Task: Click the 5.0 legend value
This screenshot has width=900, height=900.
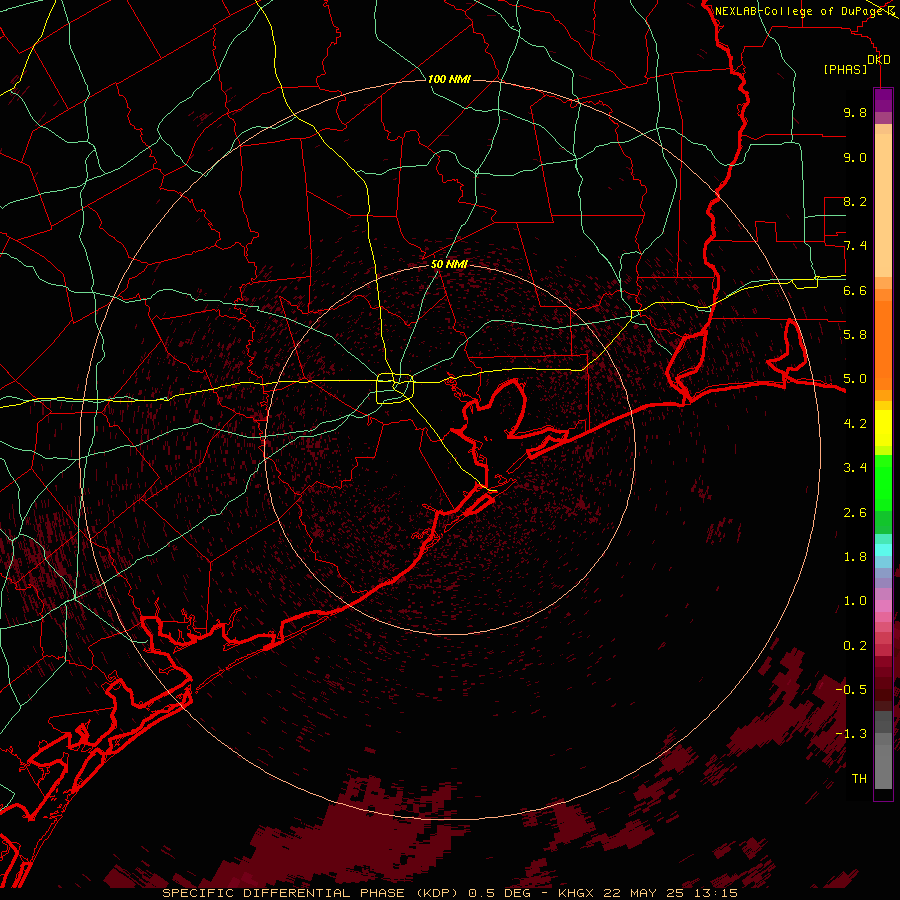Action: click(855, 379)
